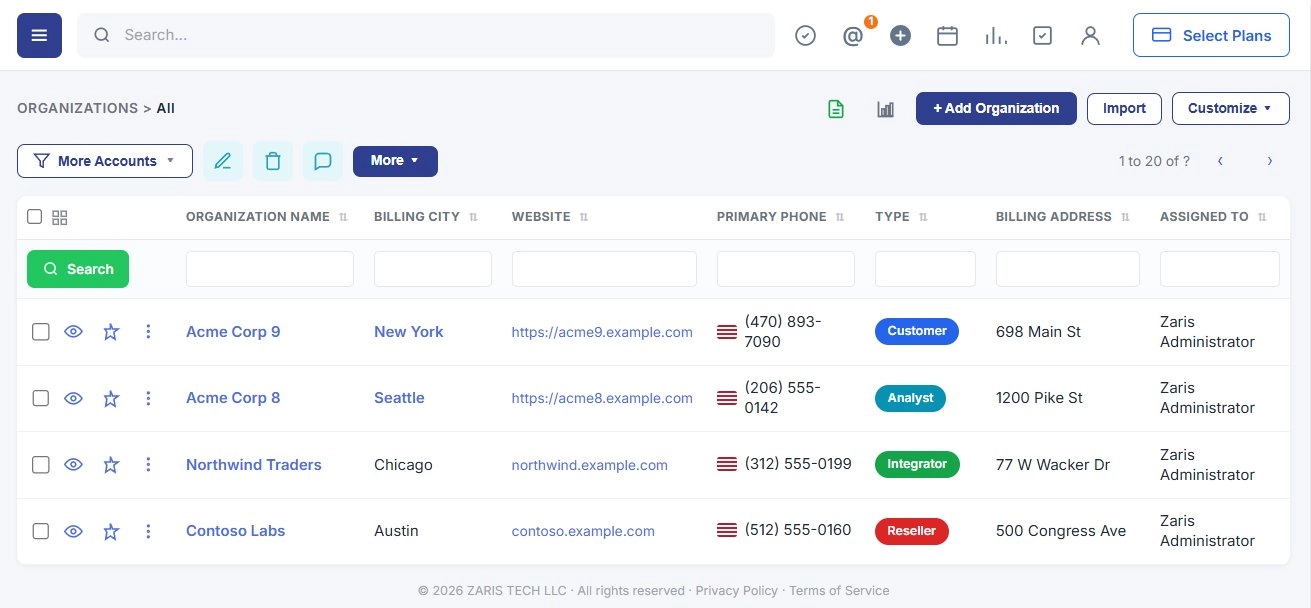
Task: Open https://acme8.example.com website link
Action: [602, 398]
